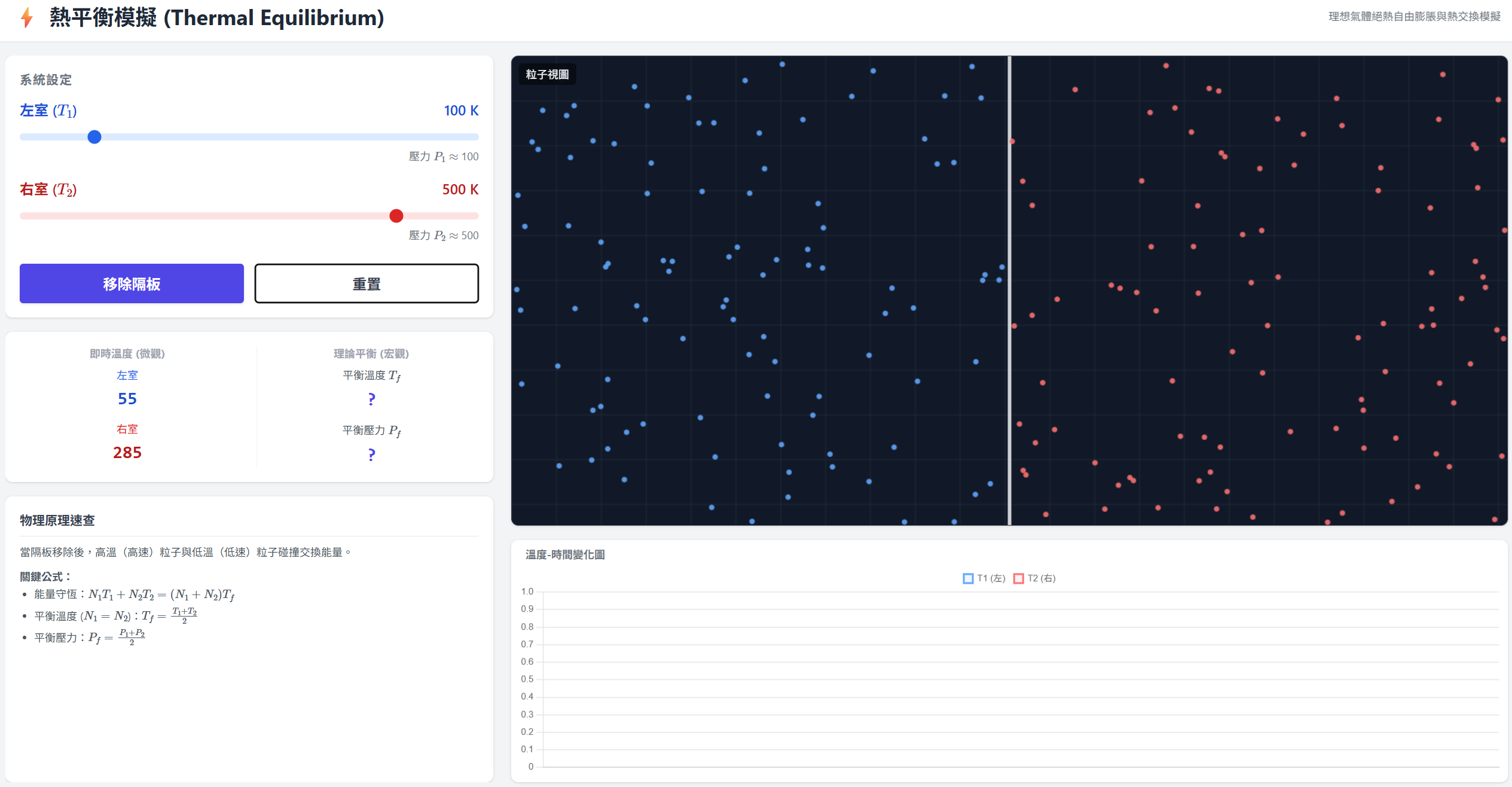Screen dimensions: 1512x787
Task: Click the left chamber temperature value 55
Action: coord(127,399)
